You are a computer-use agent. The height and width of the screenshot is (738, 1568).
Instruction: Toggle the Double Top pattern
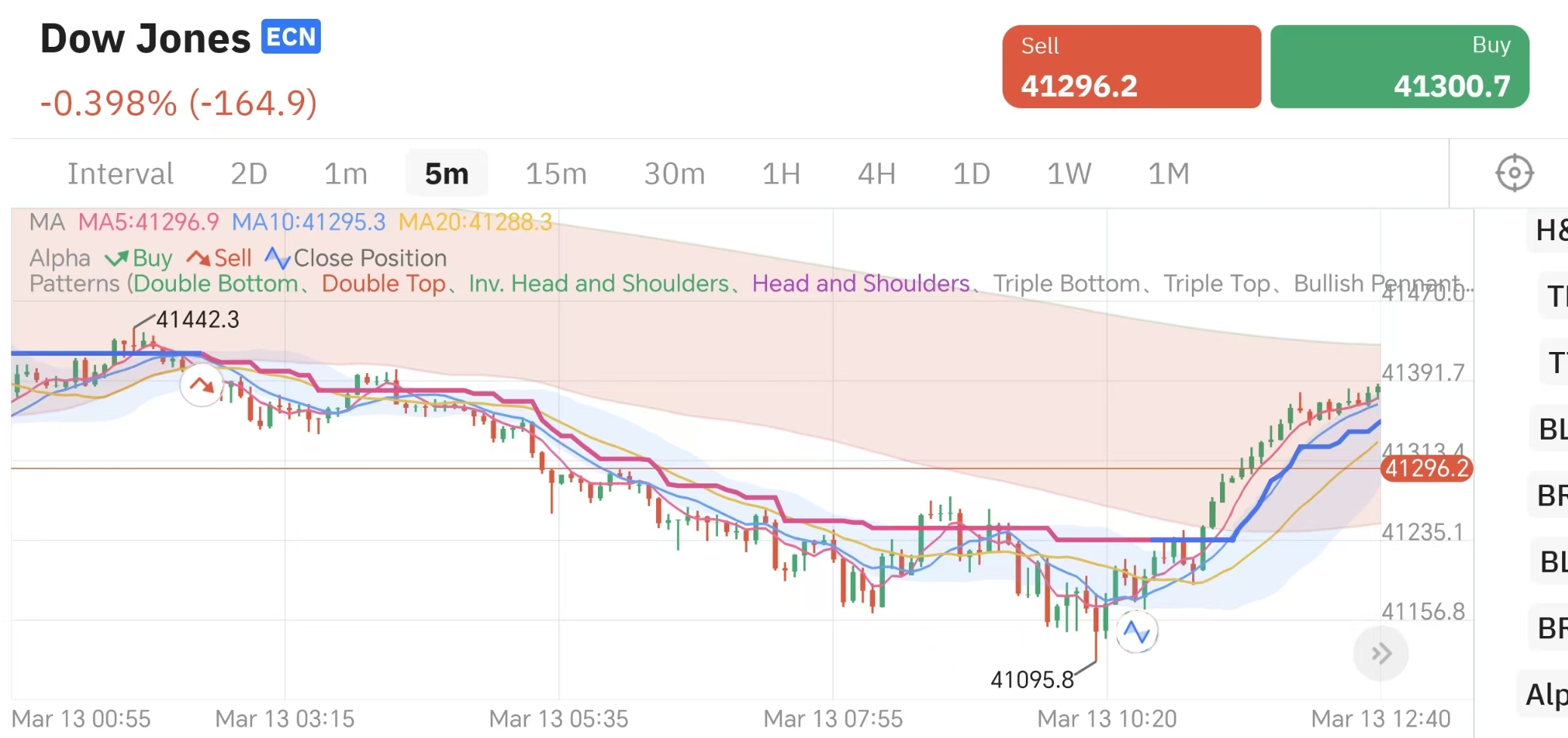tap(384, 284)
